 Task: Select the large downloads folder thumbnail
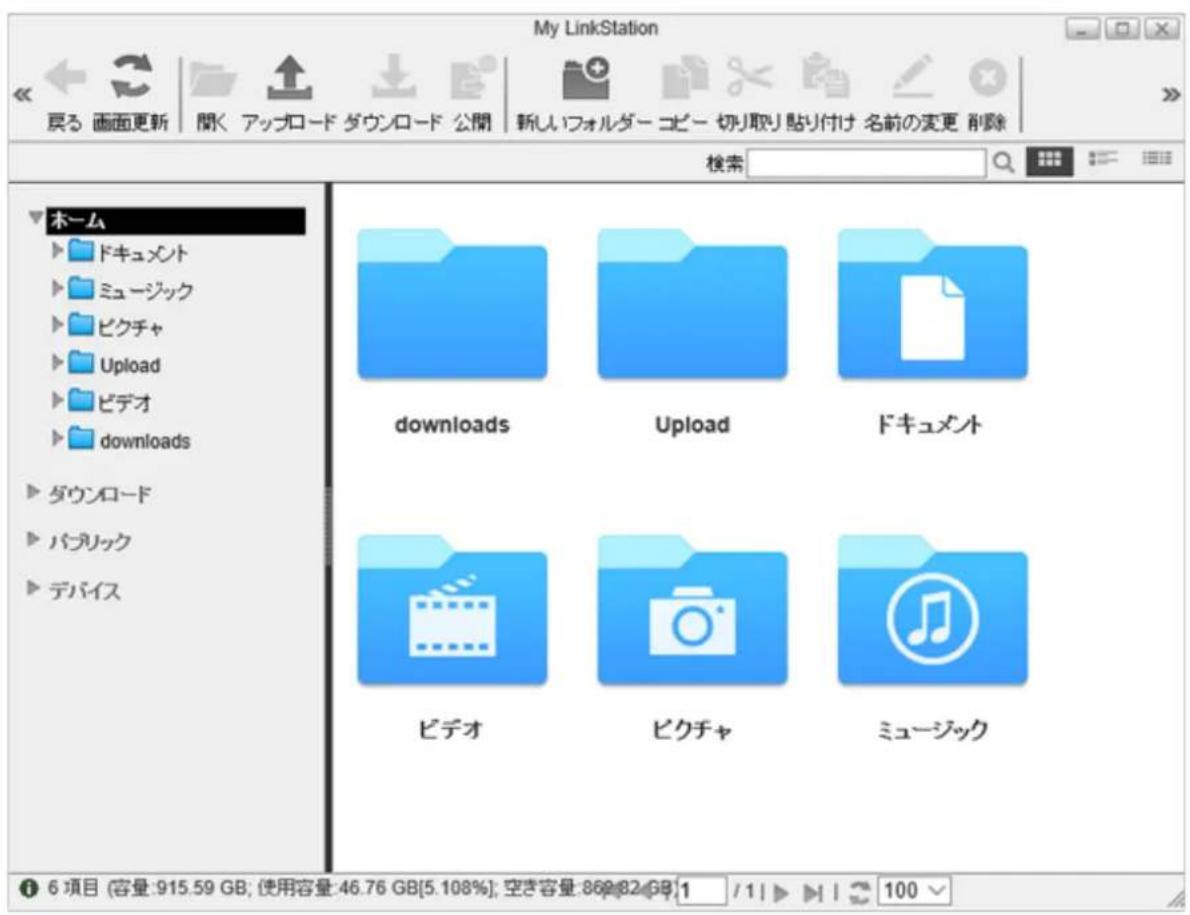point(452,303)
